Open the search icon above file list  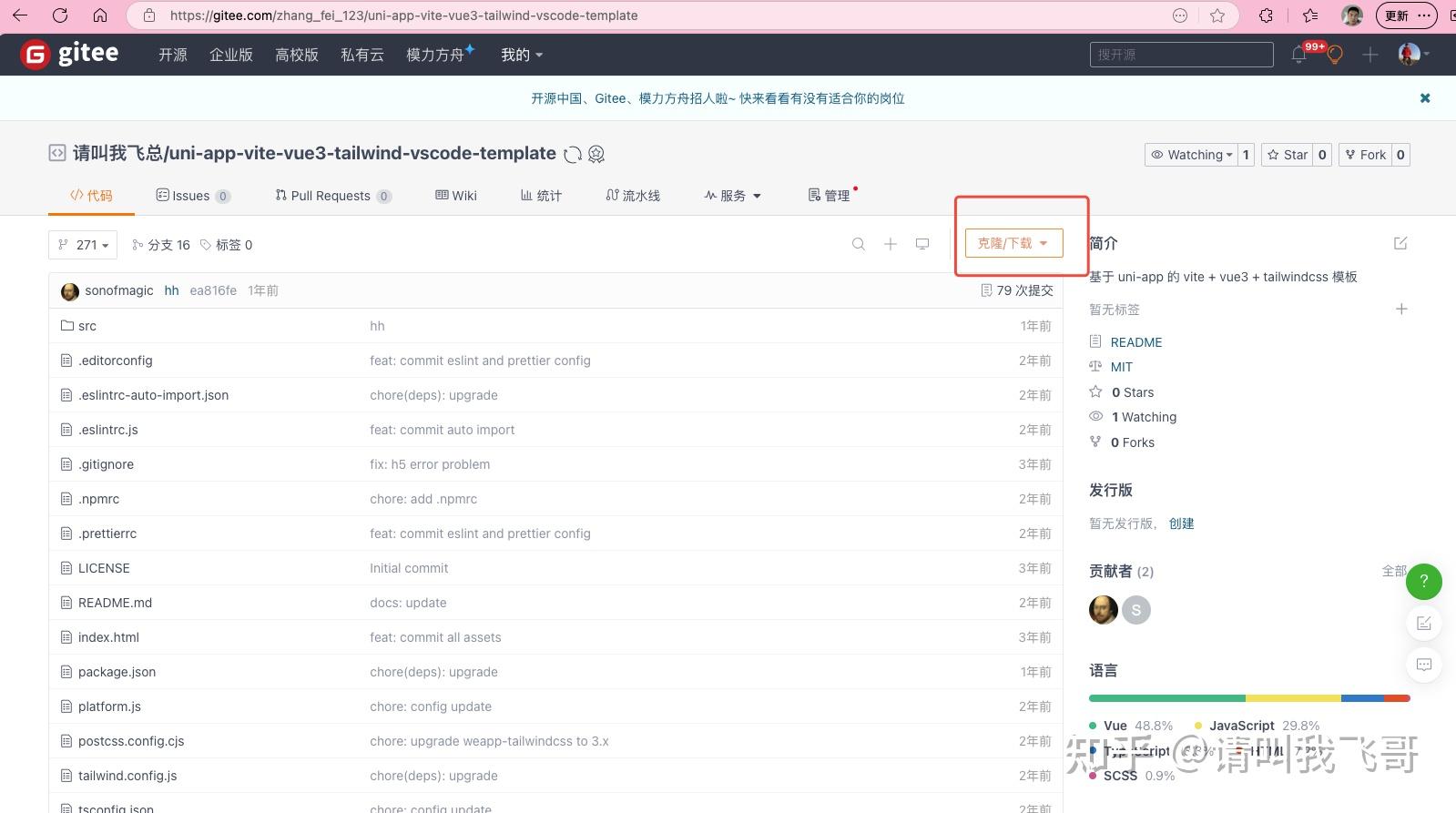pyautogui.click(x=859, y=244)
